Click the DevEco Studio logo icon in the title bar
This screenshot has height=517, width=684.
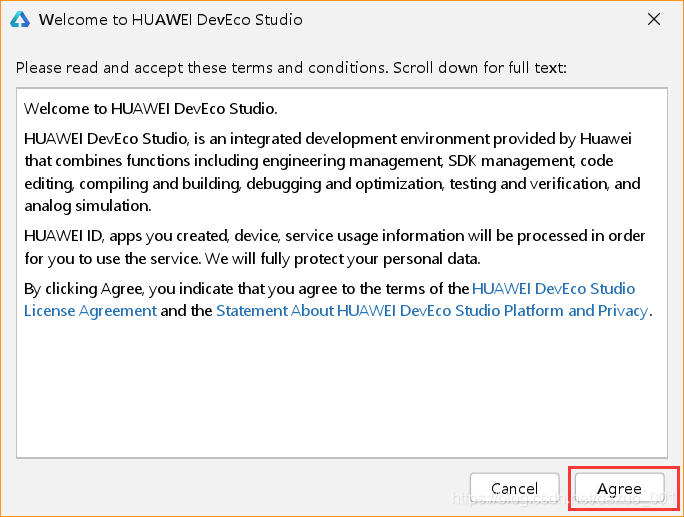(20, 20)
